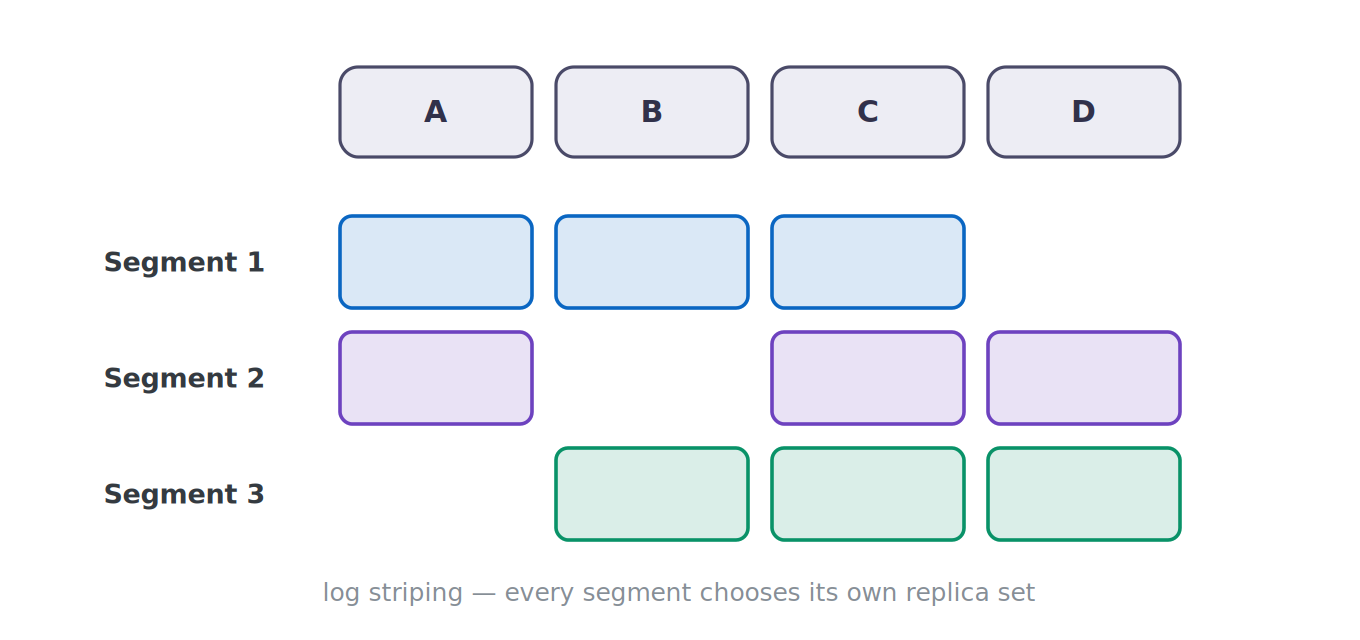Click empty Segment 3 slot under A

(x=436, y=494)
